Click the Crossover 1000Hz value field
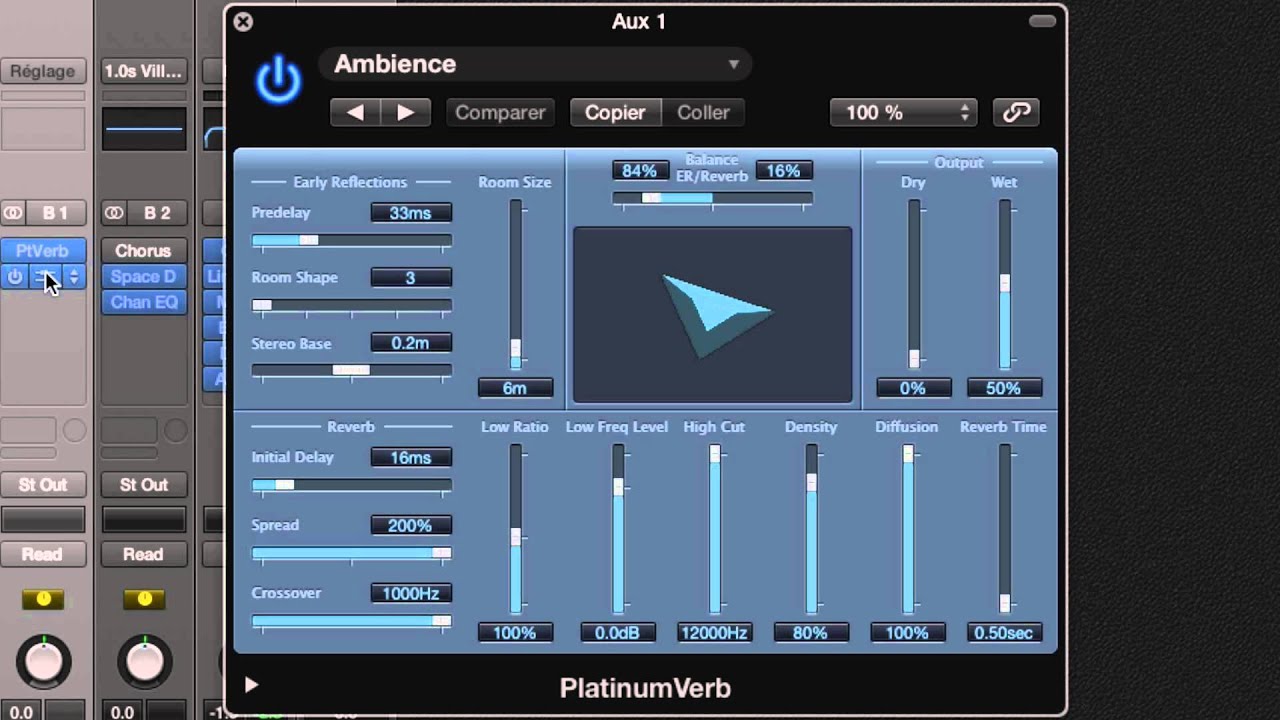This screenshot has width=1280, height=720. pos(411,594)
